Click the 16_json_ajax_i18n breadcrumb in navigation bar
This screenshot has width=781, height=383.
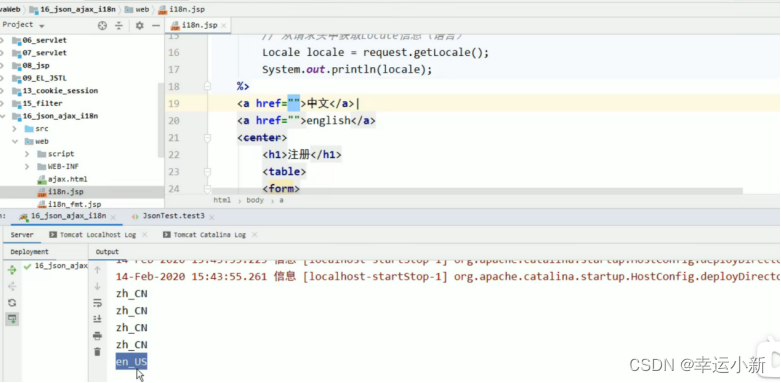(x=73, y=9)
